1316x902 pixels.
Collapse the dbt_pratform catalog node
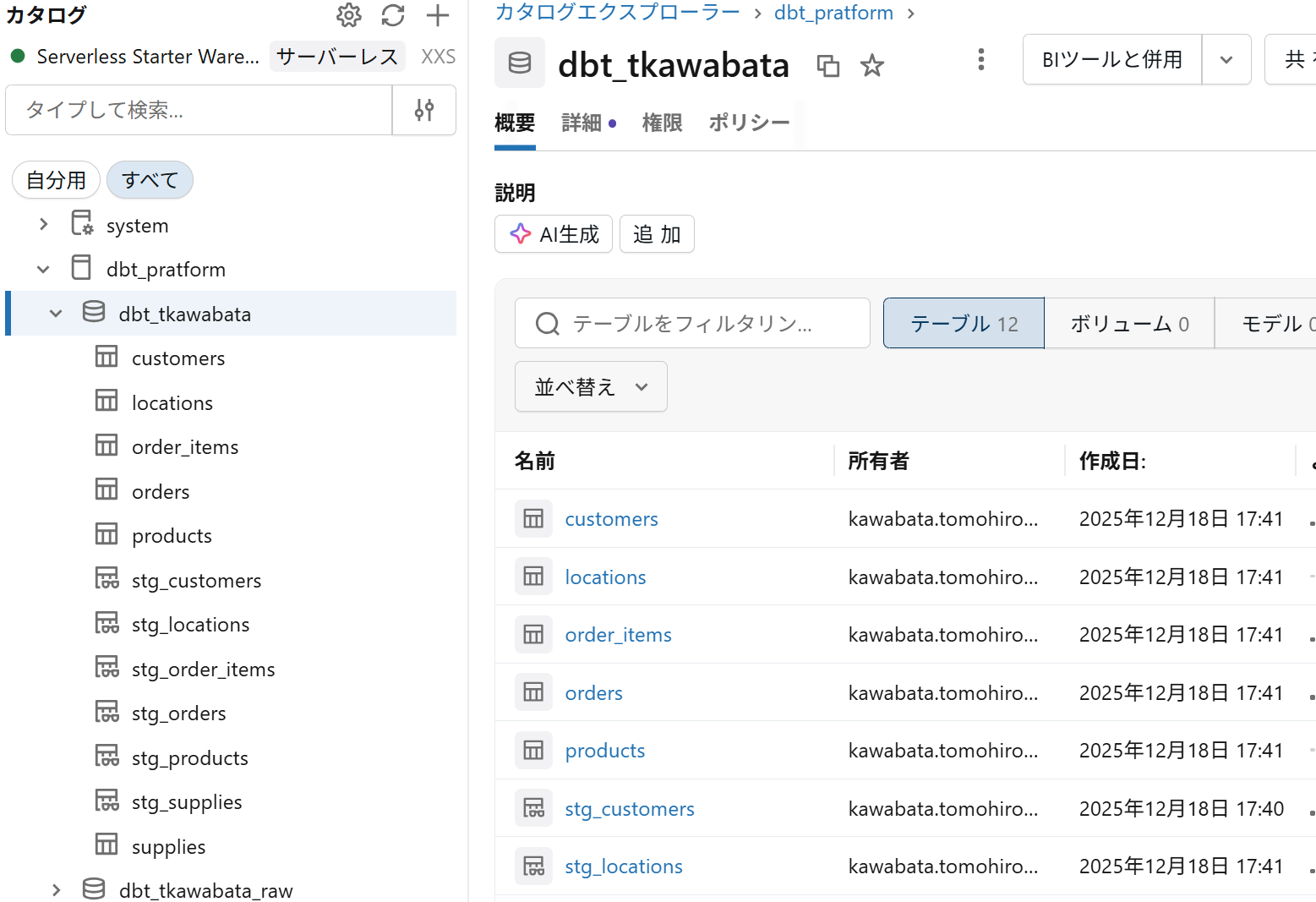tap(44, 270)
